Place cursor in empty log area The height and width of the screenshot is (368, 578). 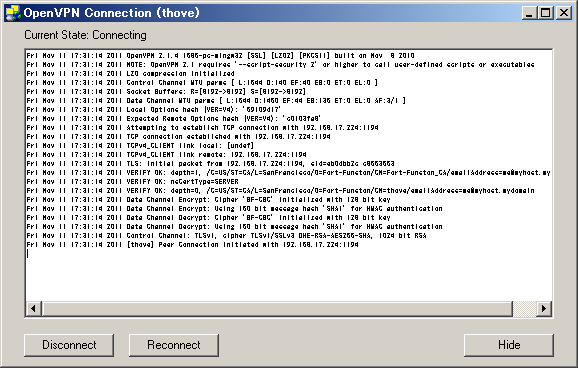[x=289, y=277]
